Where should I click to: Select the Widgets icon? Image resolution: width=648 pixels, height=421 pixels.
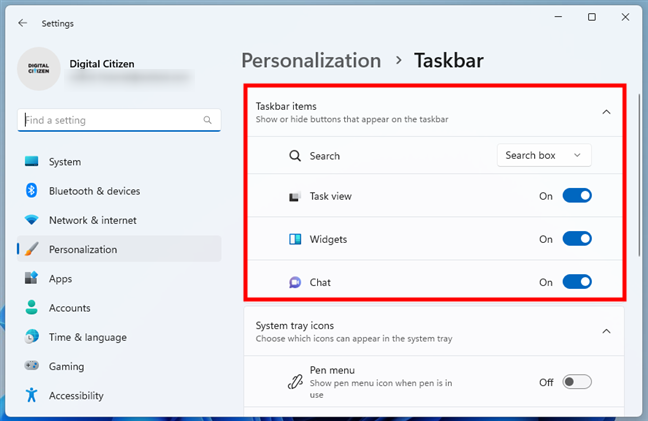295,239
